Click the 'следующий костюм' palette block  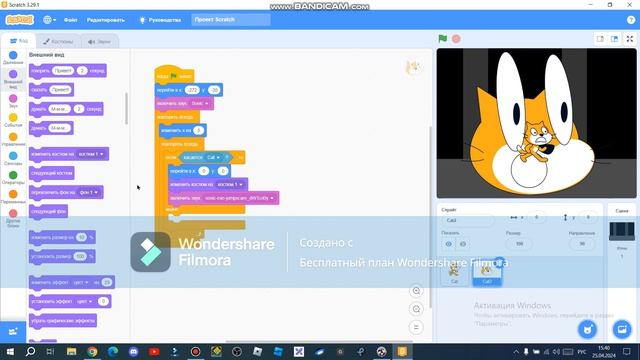[52, 173]
